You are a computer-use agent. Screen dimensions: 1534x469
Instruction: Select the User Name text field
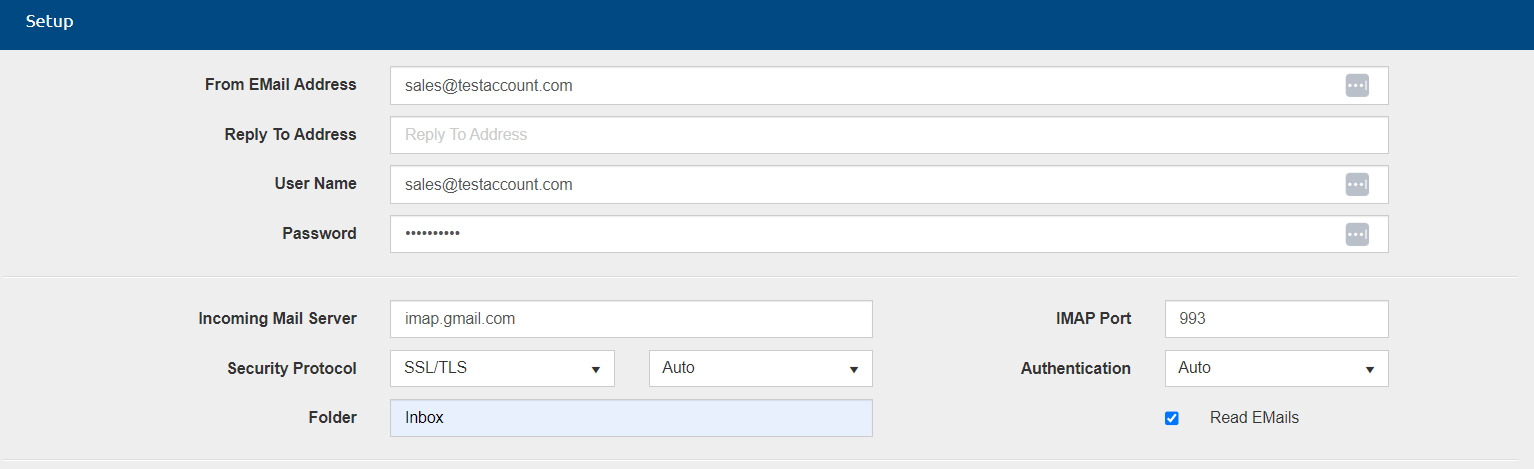(860, 185)
